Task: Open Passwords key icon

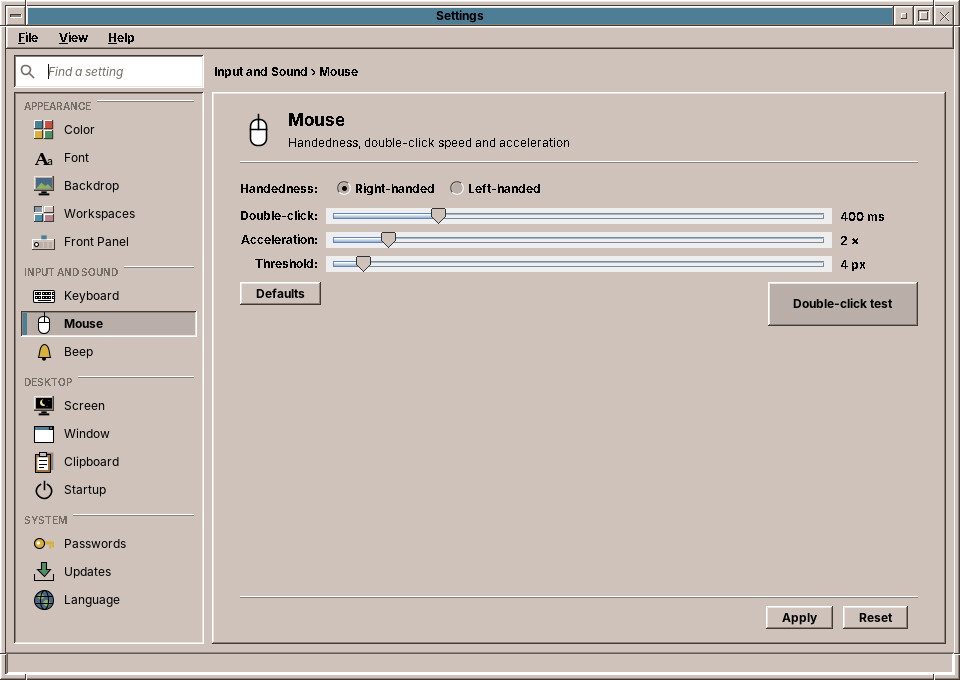Action: [43, 544]
